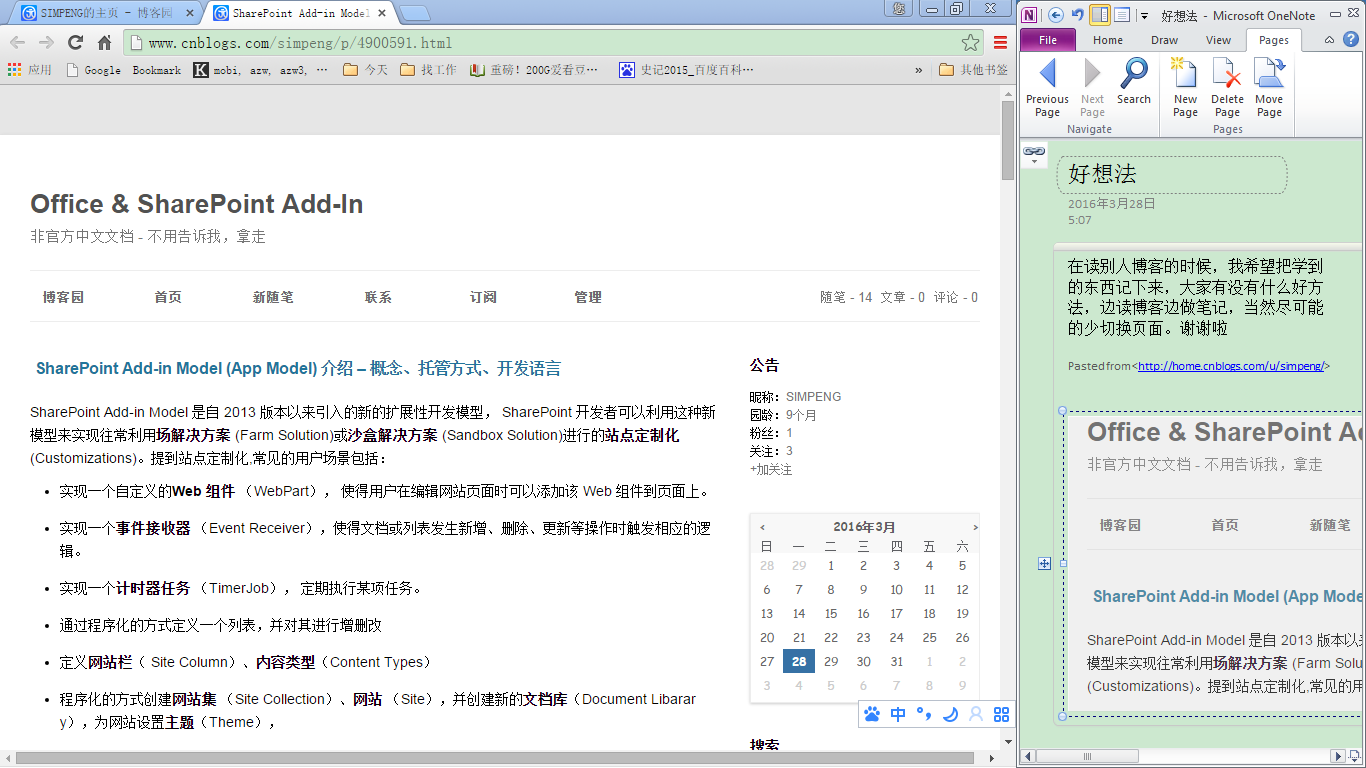Image resolution: width=1366 pixels, height=768 pixels.
Task: Click the Office & SharePoint Add-In blog title
Action: [197, 204]
